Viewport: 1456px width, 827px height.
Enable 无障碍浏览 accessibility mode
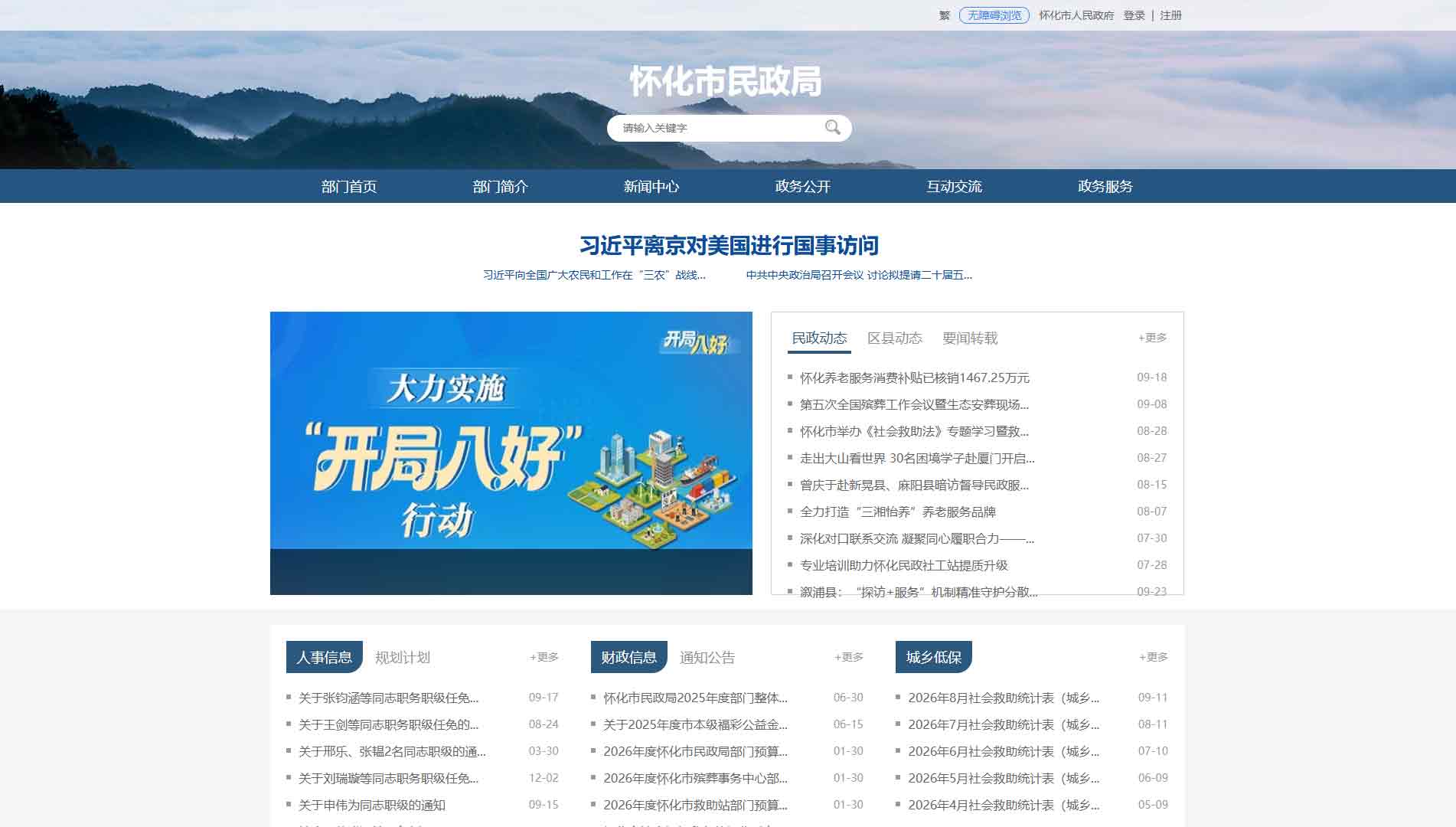click(994, 15)
